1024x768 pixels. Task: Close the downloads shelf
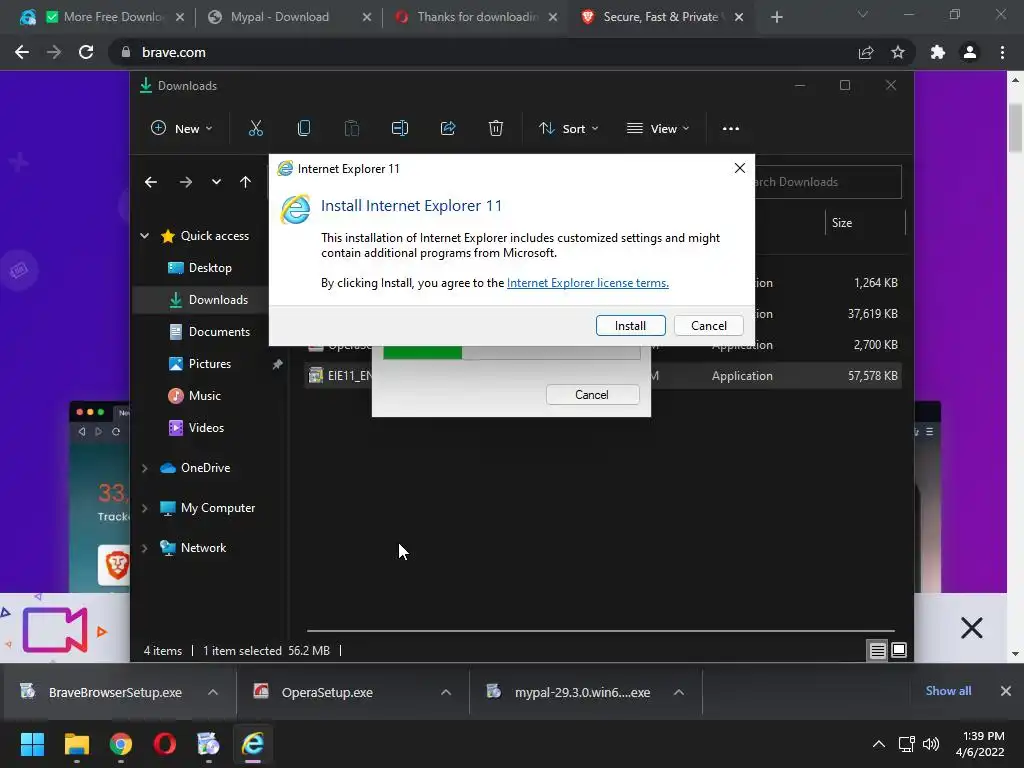point(1006,691)
